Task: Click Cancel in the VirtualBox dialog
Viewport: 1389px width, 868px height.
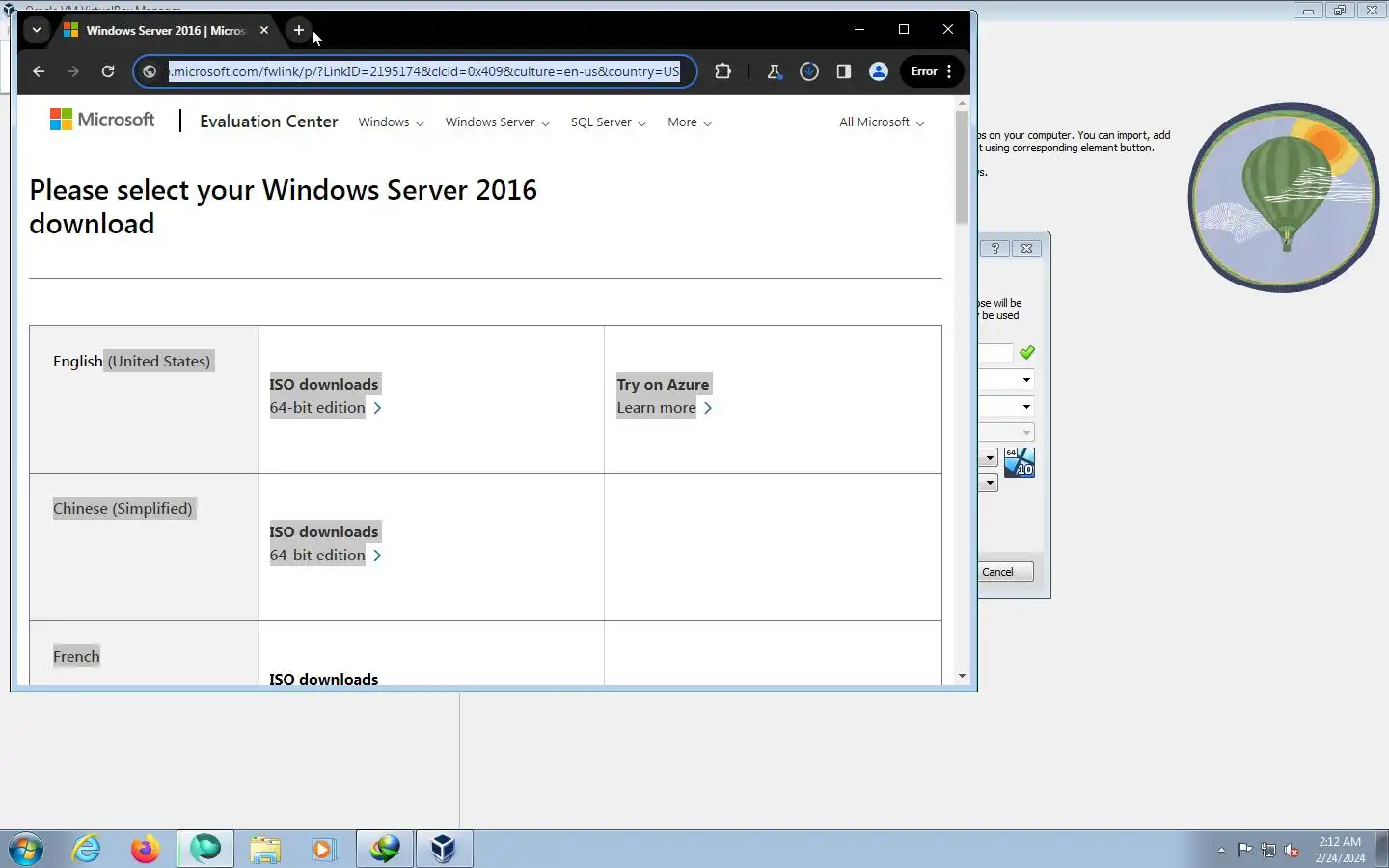Action: [x=1005, y=572]
